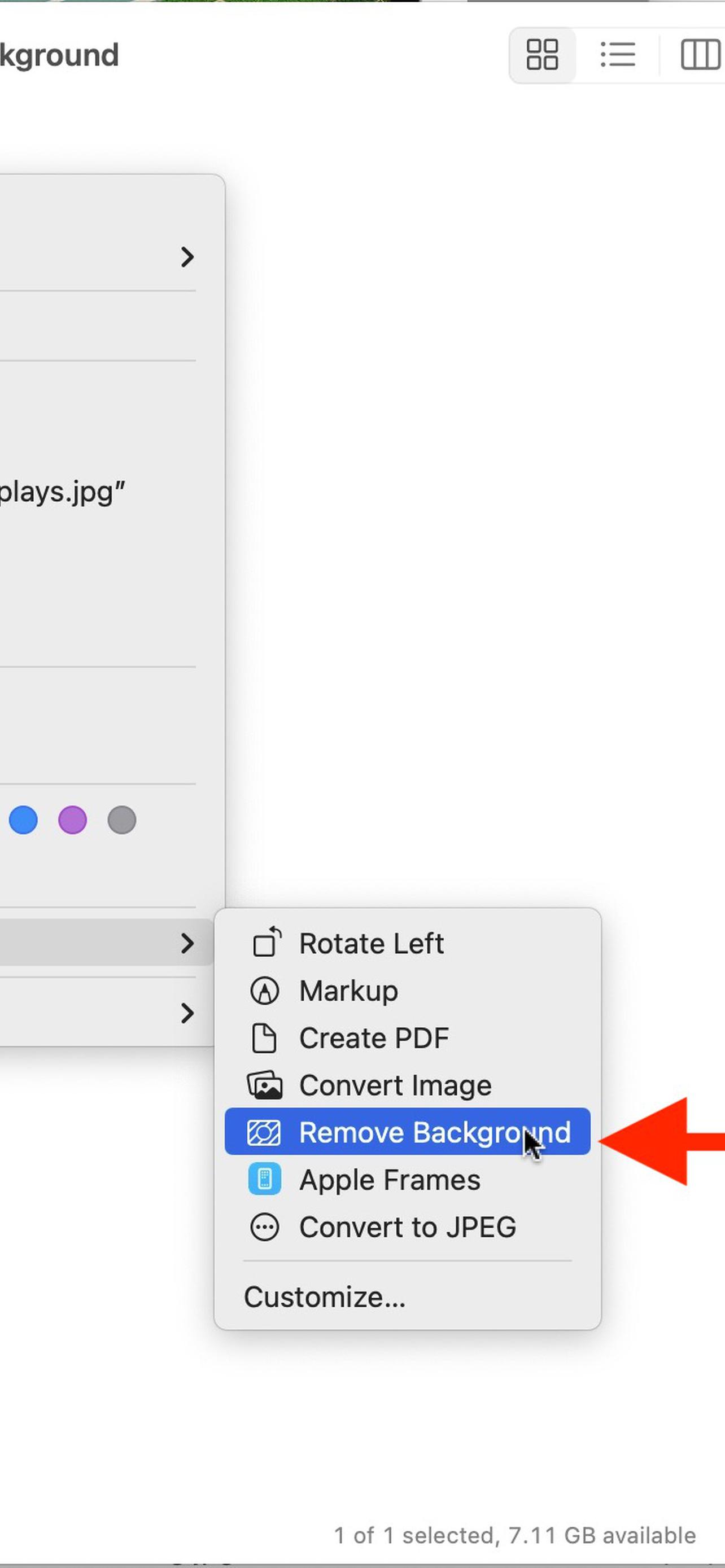Screen dimensions: 725x1568
Task: Click the Rotate Left icon
Action: tap(265, 941)
